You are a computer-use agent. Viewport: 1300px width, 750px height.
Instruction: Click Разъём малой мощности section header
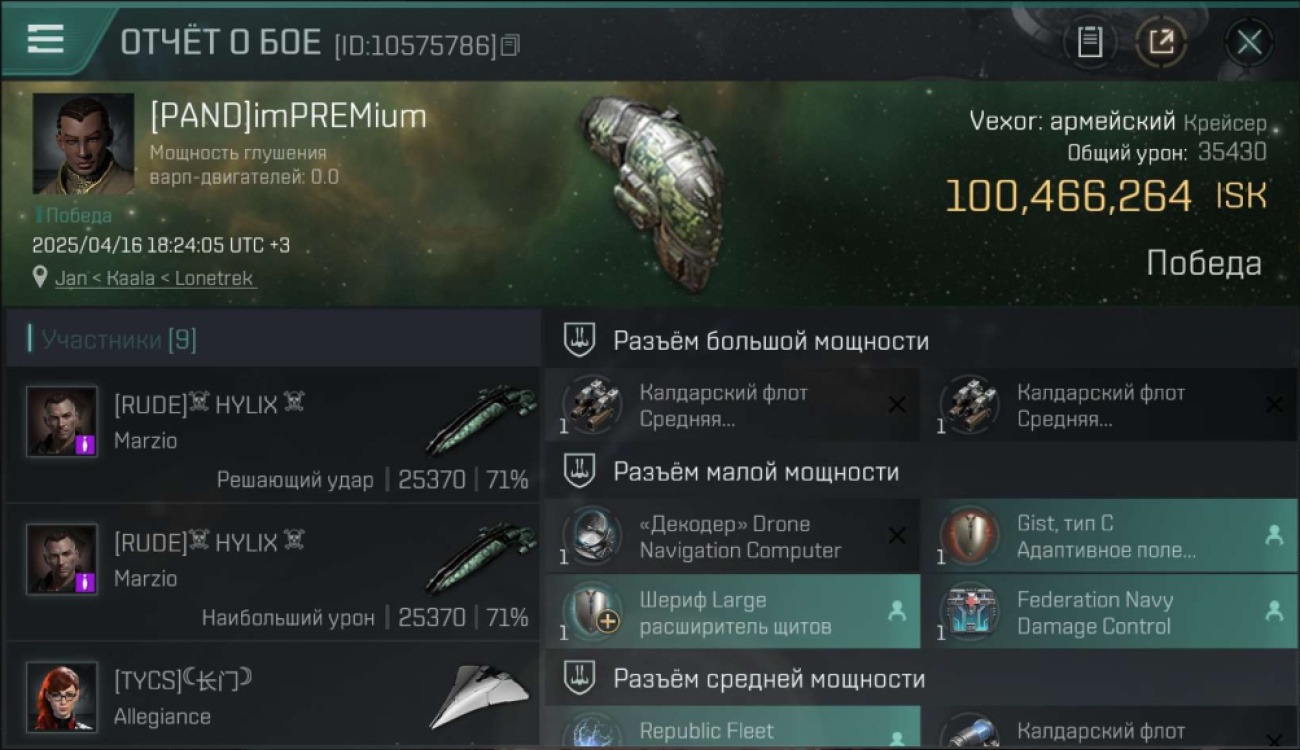(x=756, y=472)
